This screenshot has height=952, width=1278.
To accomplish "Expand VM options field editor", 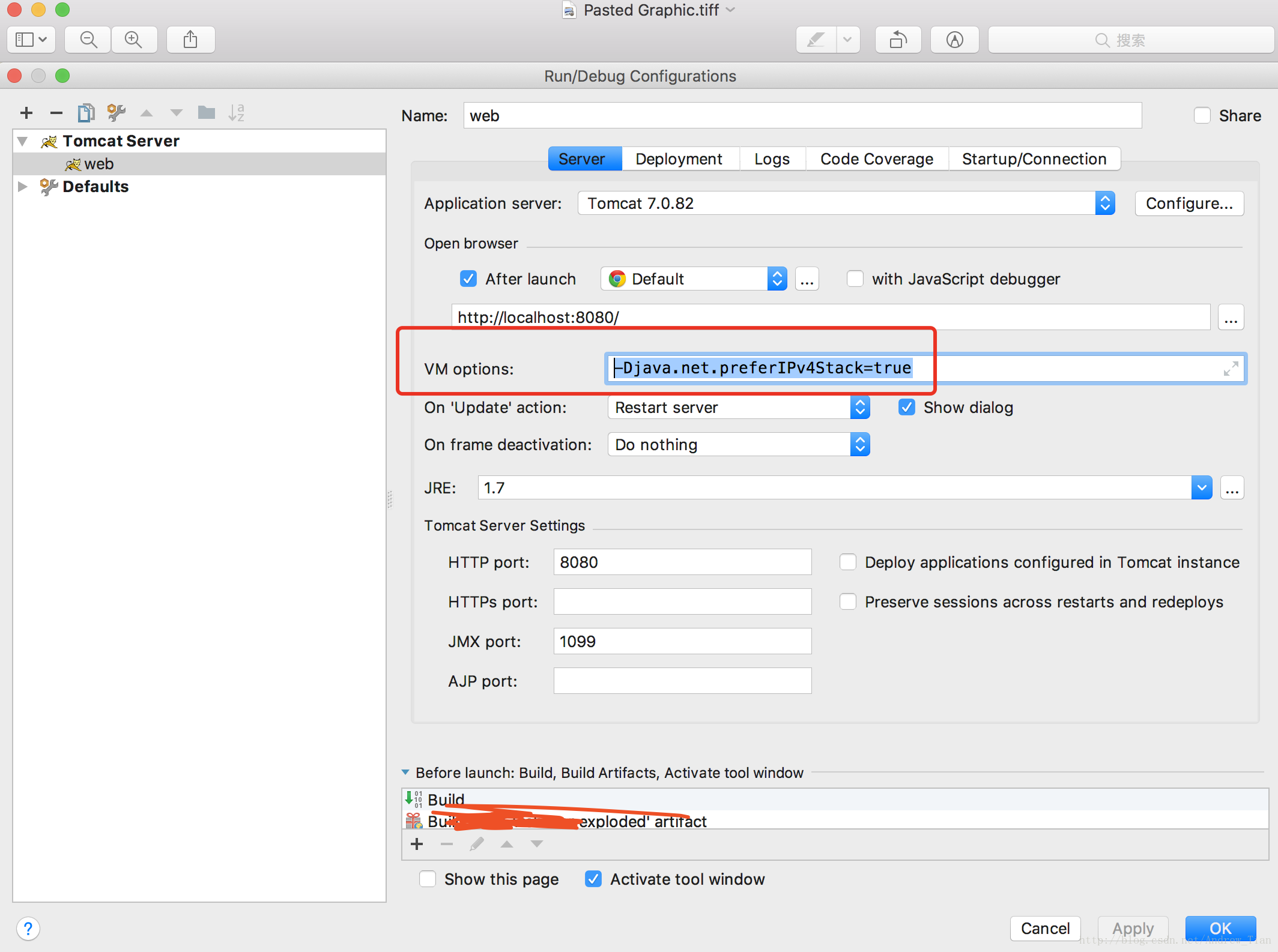I will 1231,369.
